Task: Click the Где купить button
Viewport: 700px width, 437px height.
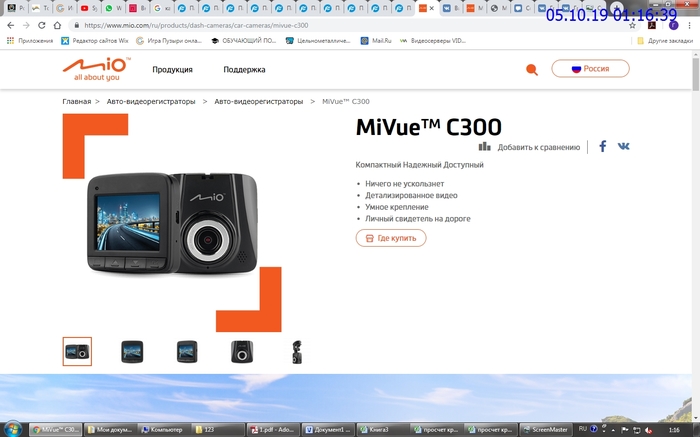Action: point(391,238)
